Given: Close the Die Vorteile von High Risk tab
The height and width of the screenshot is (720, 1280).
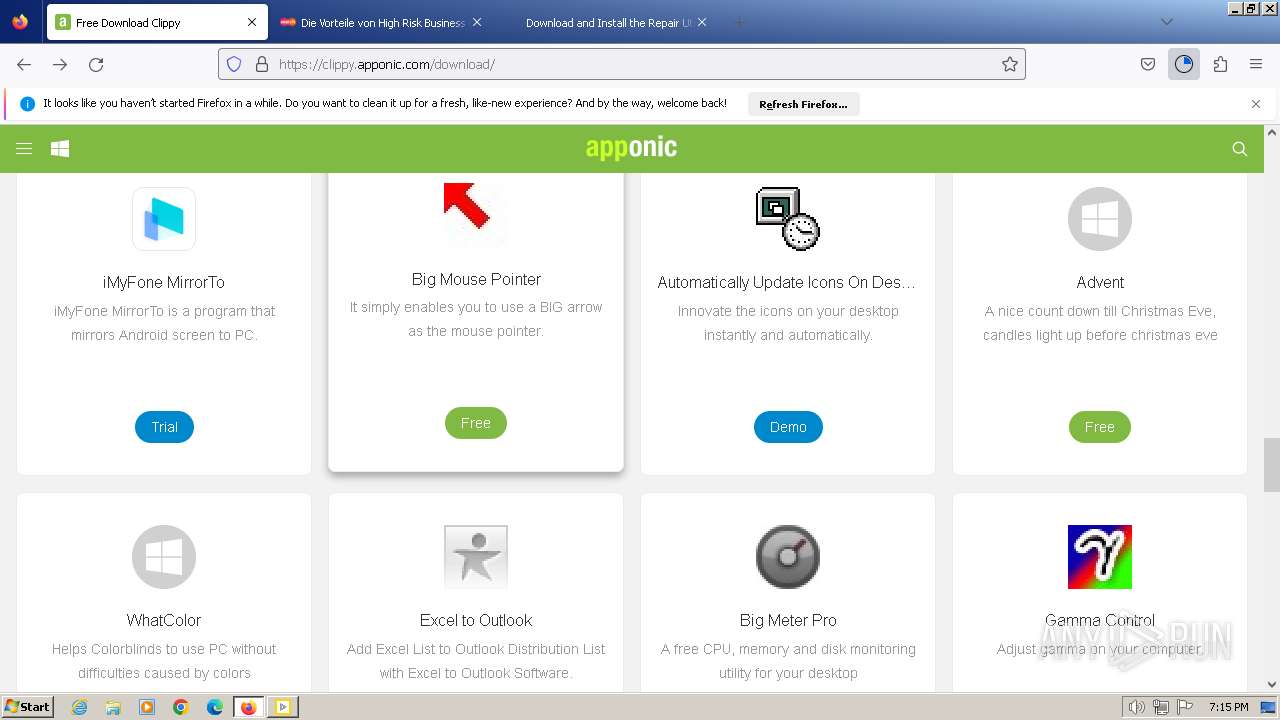Looking at the screenshot, I should [477, 22].
